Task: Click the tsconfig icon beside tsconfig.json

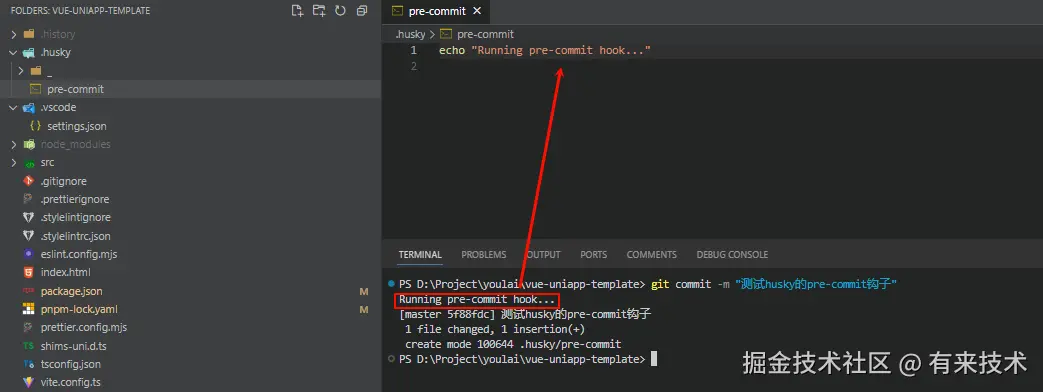Action: click(x=28, y=364)
